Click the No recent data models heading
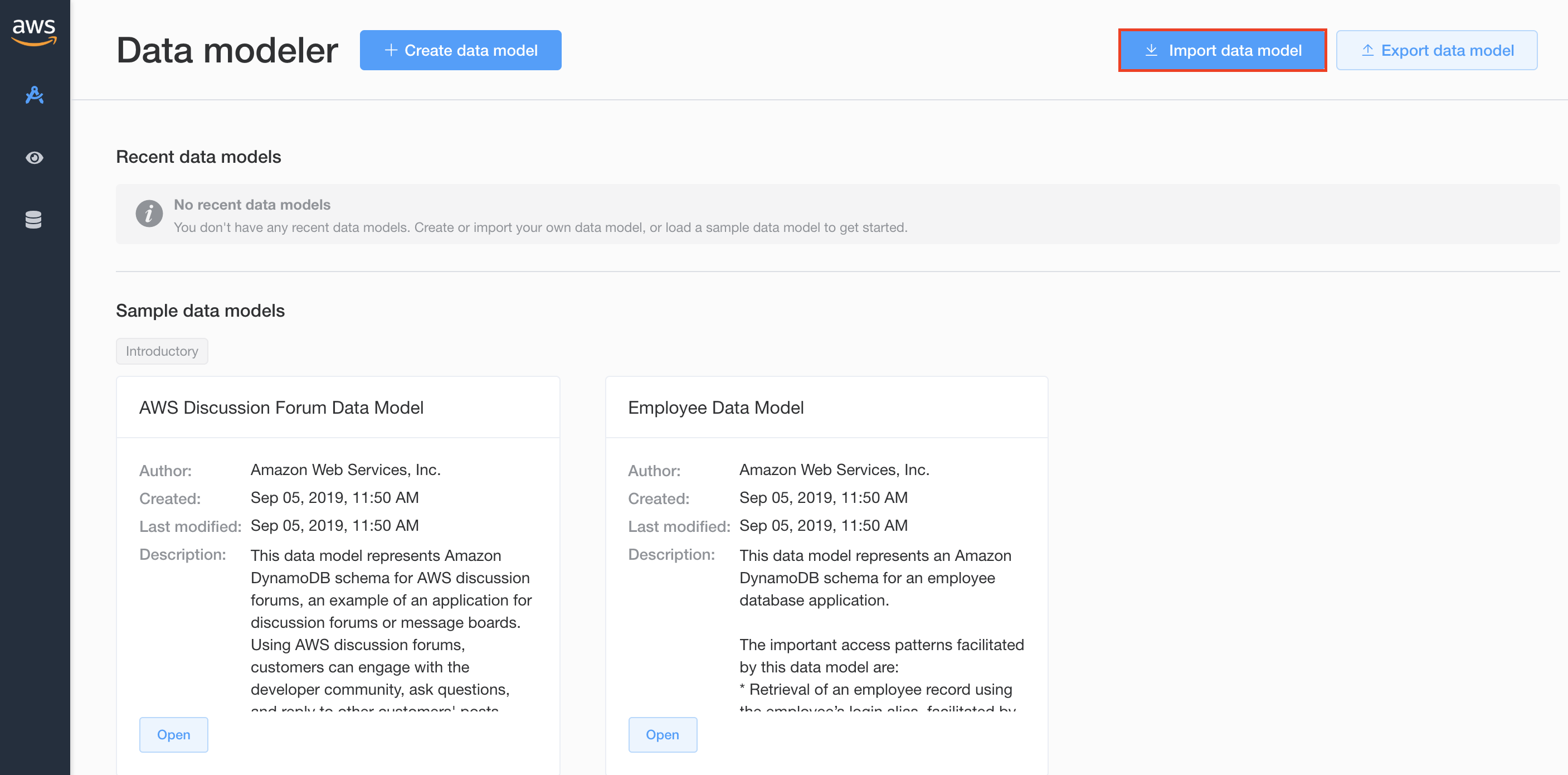1568x775 pixels. point(252,205)
